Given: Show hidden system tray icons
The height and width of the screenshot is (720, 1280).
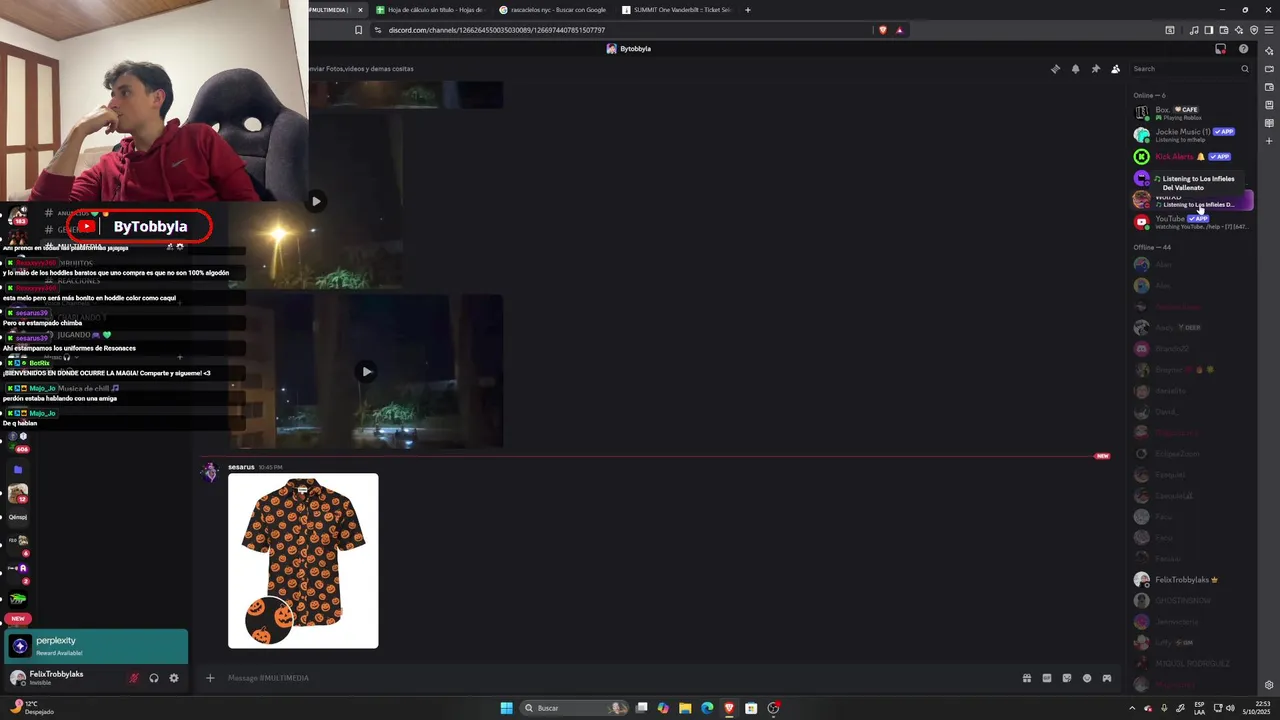Looking at the screenshot, I should coord(1132,708).
